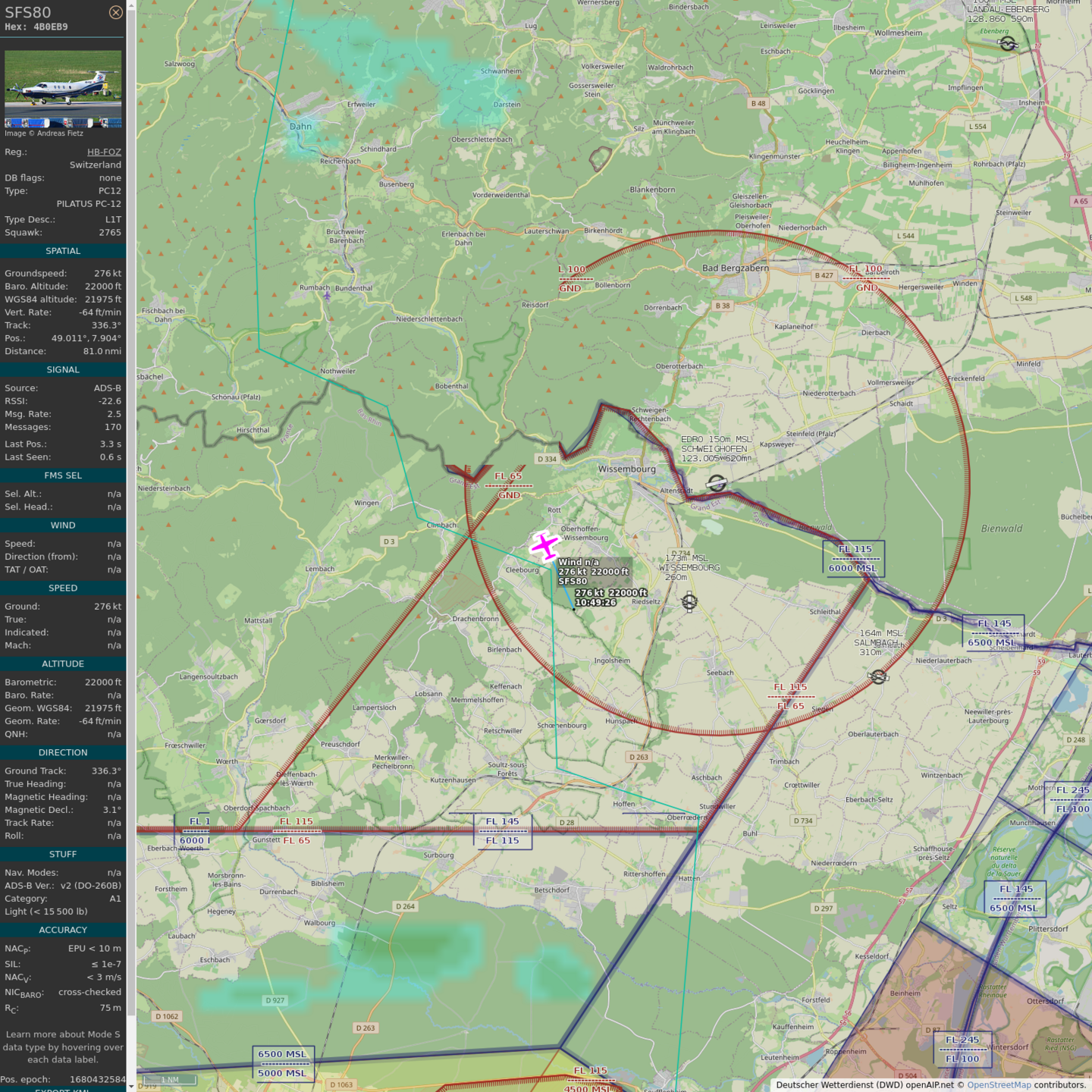Click the SFS80 aircraft label on map

(573, 581)
